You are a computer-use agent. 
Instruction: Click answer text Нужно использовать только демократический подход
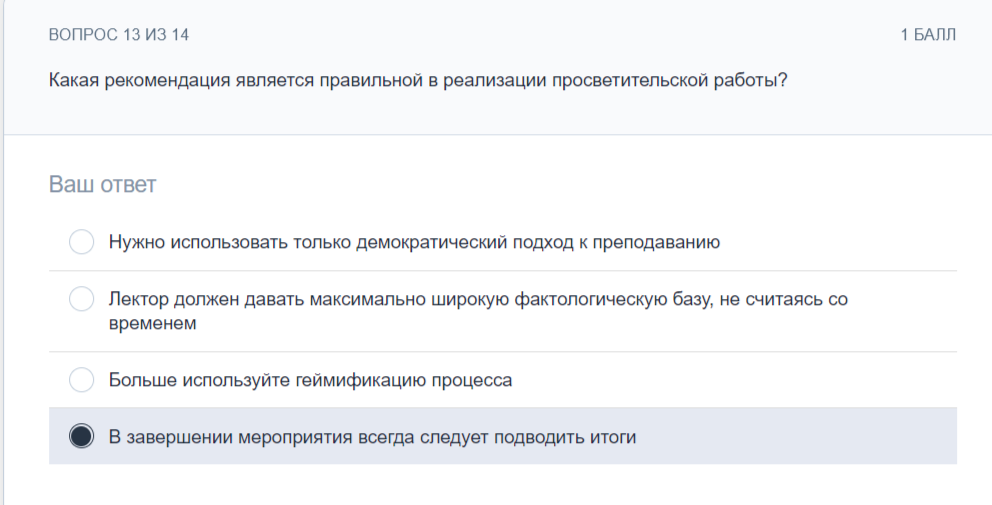414,242
